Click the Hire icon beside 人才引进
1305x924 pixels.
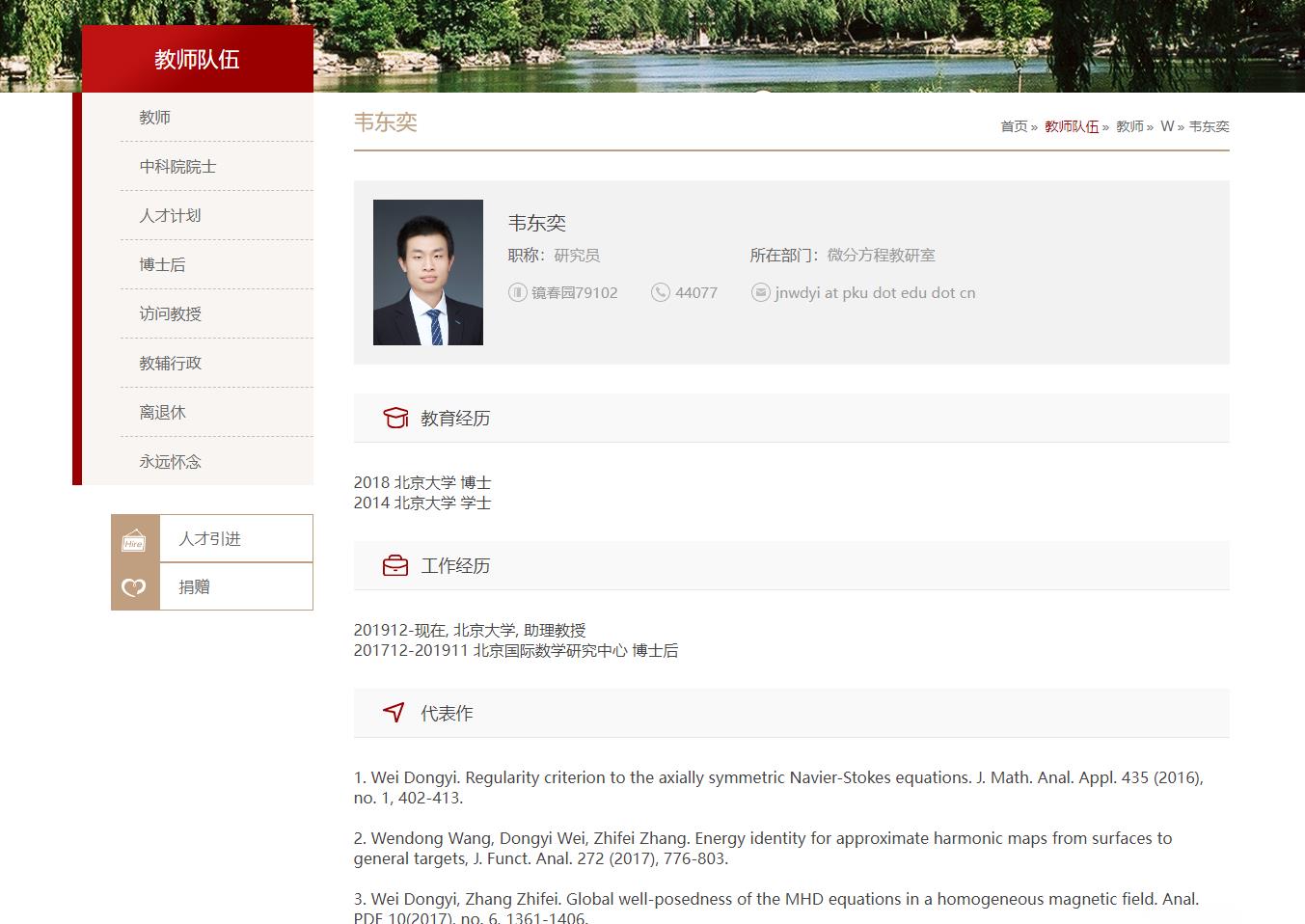pos(134,539)
